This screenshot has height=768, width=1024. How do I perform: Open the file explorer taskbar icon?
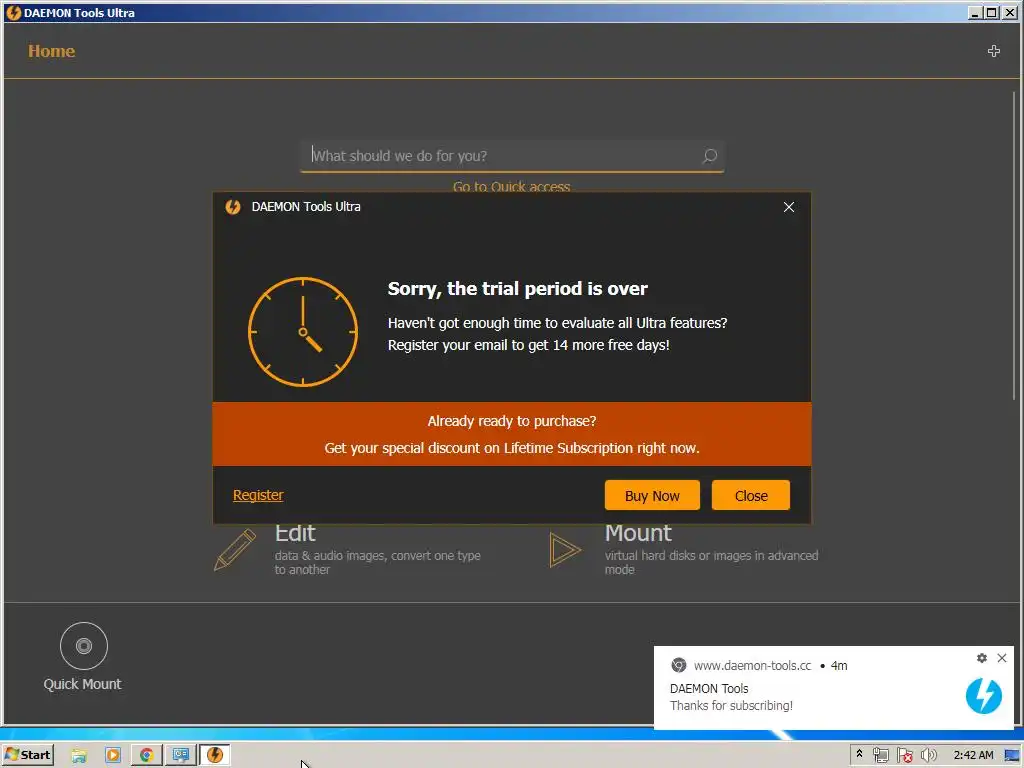coord(79,756)
